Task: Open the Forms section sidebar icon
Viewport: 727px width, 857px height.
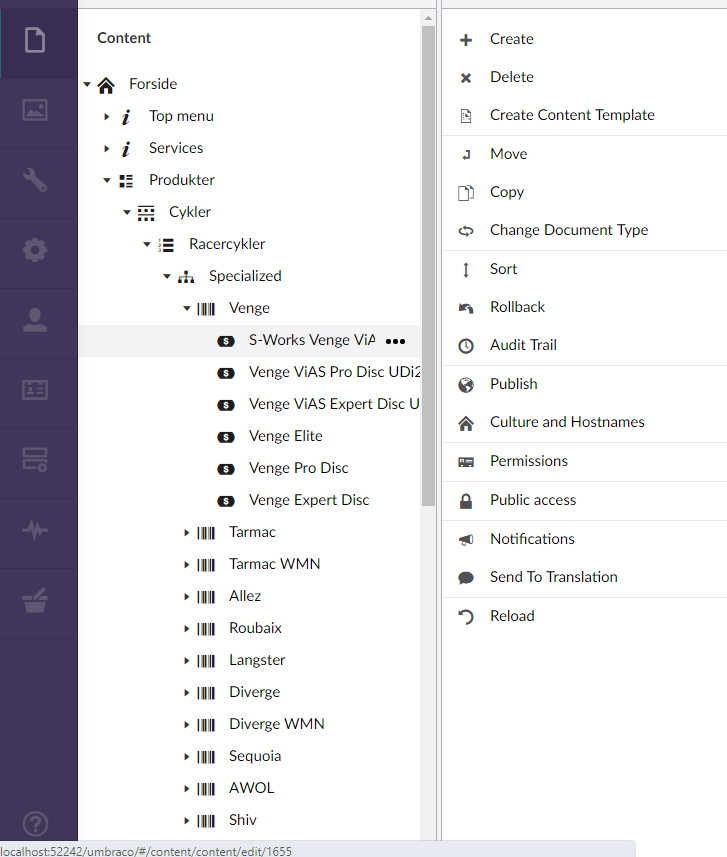Action: (36, 460)
